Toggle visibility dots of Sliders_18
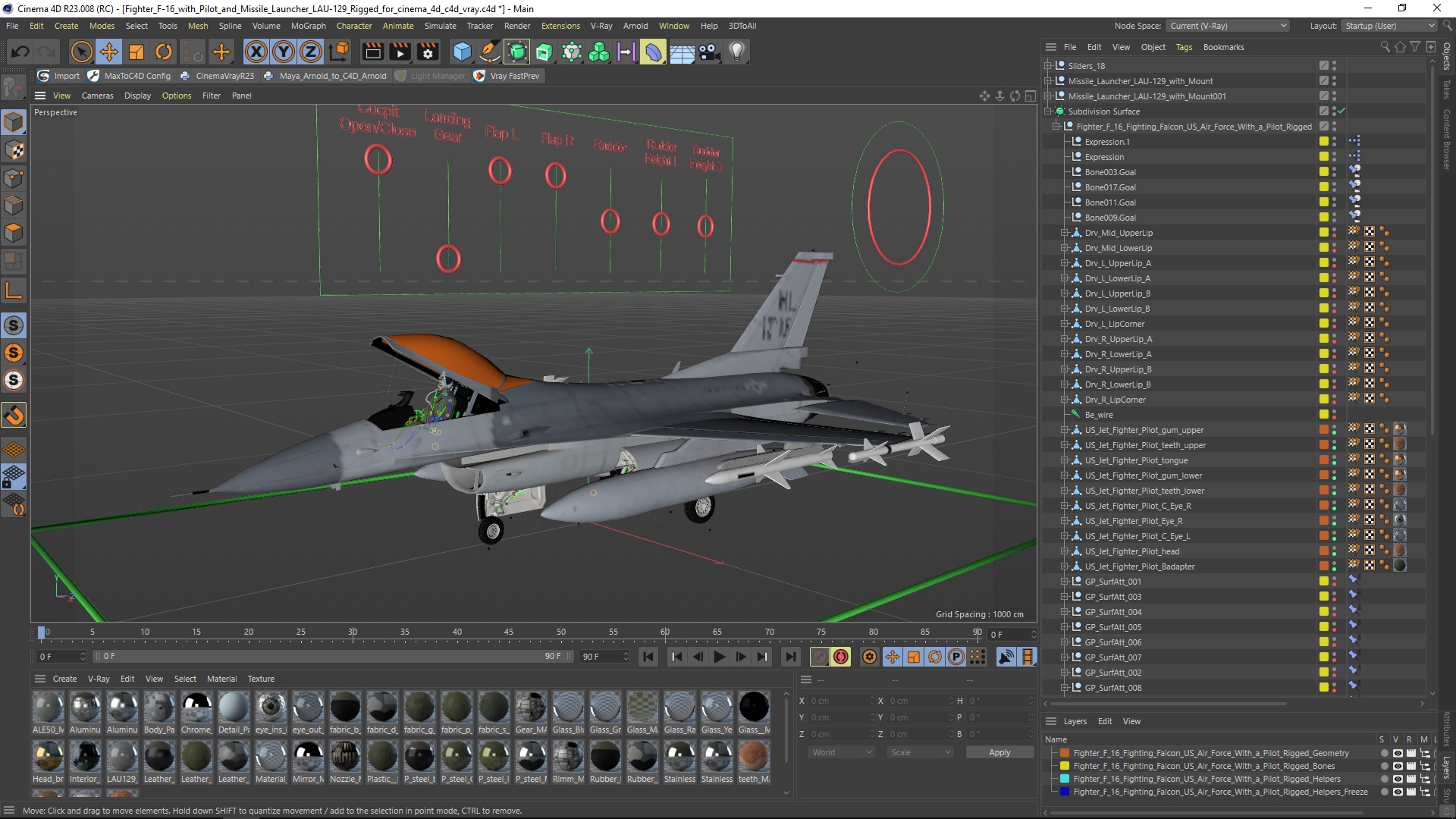The height and width of the screenshot is (819, 1456). (x=1334, y=66)
